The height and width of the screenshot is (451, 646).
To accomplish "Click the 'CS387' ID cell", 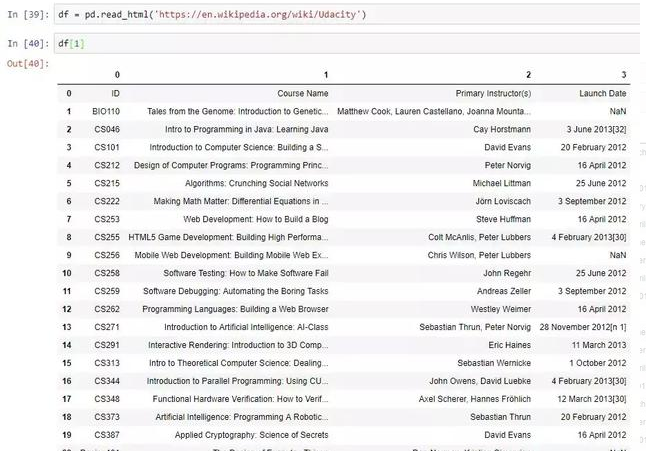I will click(107, 435).
